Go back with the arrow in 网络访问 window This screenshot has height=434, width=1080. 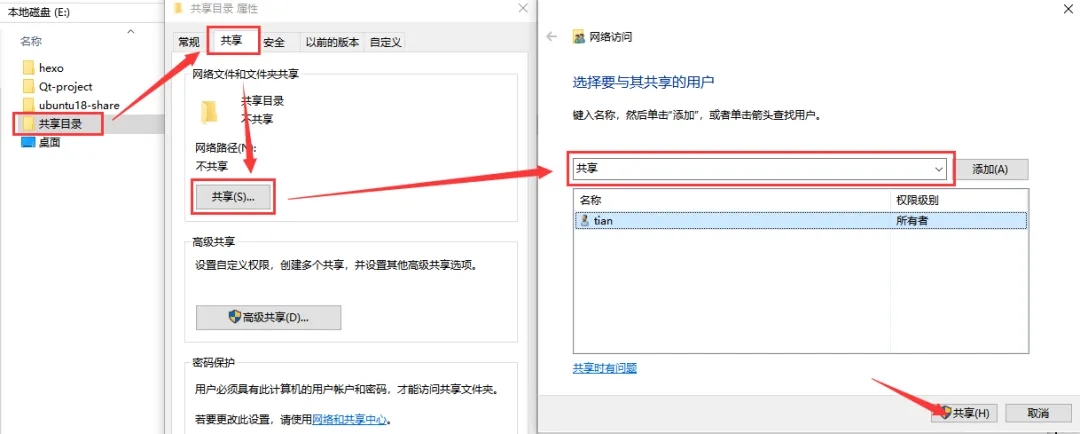pos(551,37)
